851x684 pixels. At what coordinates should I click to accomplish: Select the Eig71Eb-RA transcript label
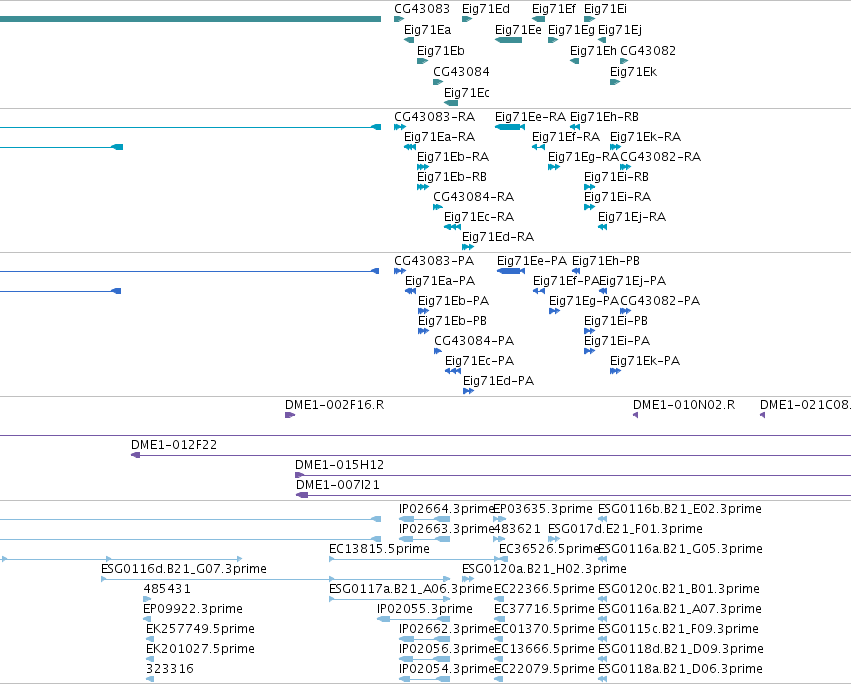point(453,157)
